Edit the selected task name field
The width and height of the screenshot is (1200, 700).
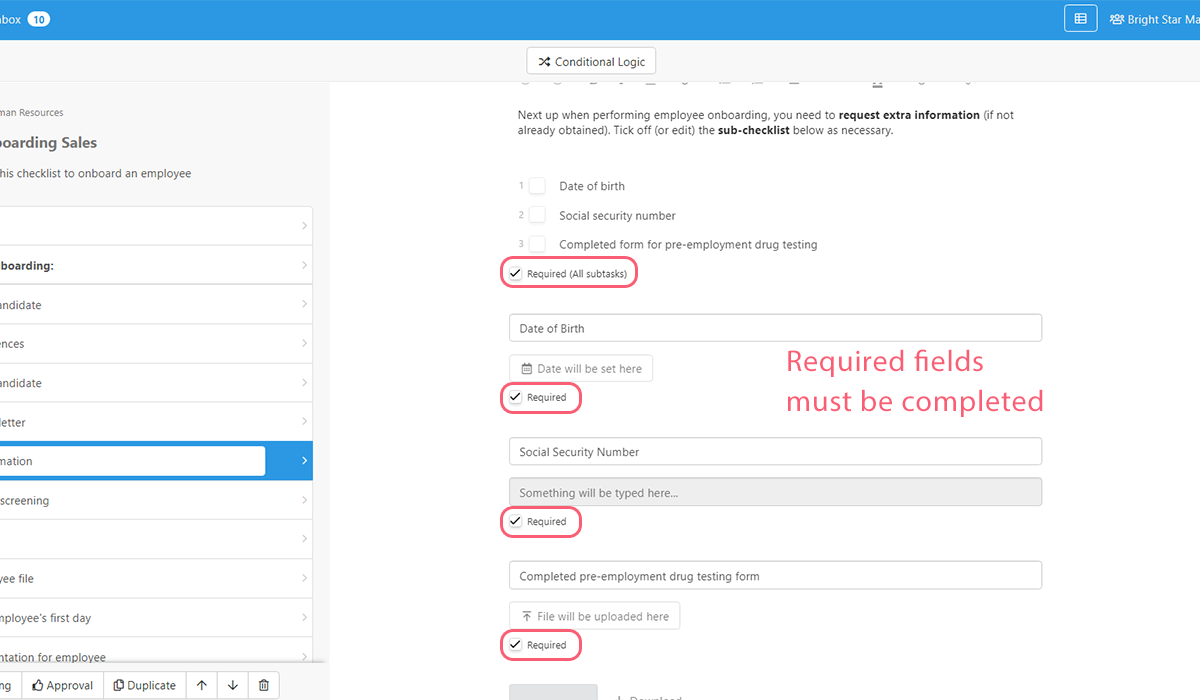click(132, 461)
